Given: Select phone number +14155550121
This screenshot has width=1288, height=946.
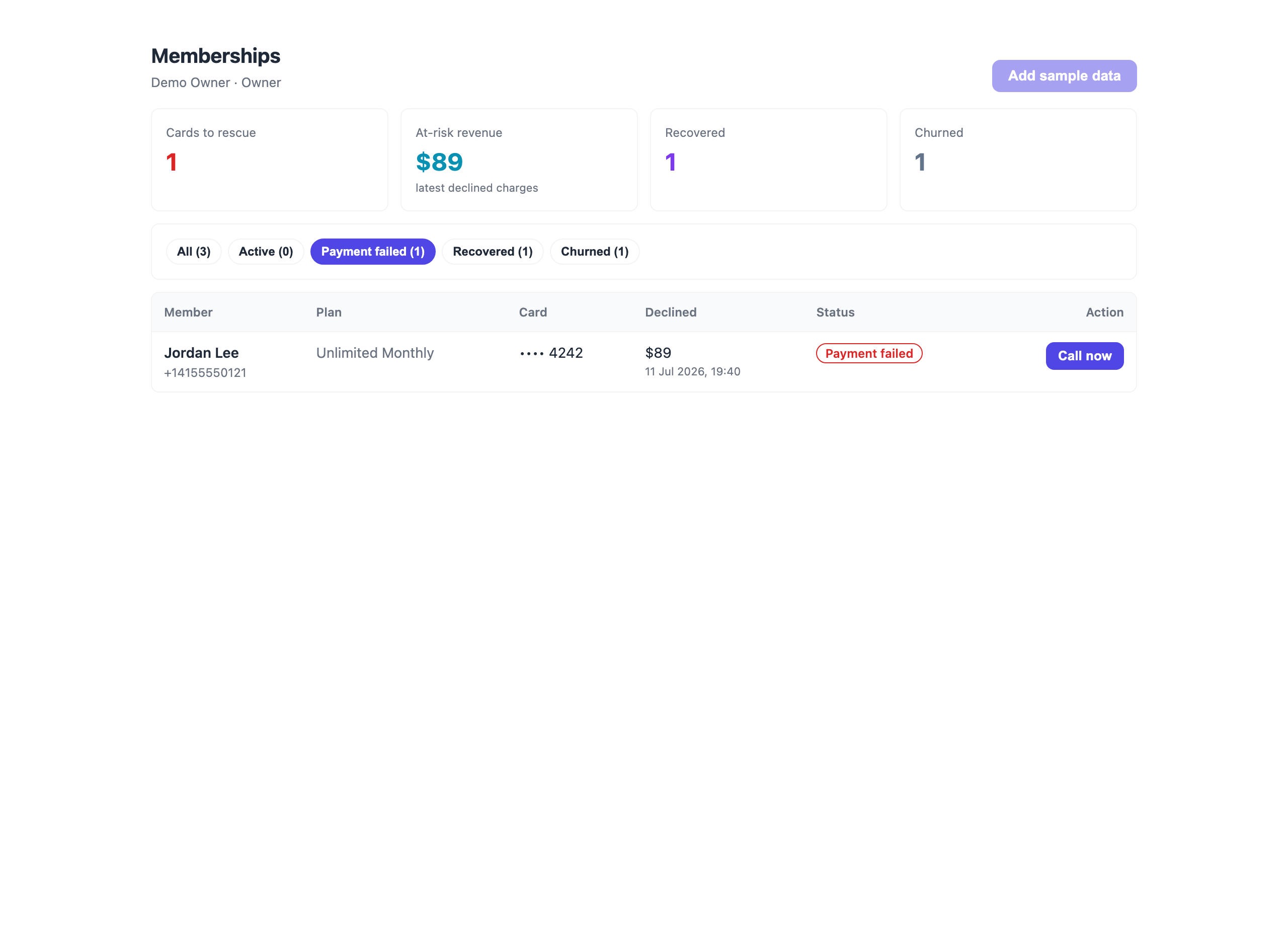Looking at the screenshot, I should 205,373.
